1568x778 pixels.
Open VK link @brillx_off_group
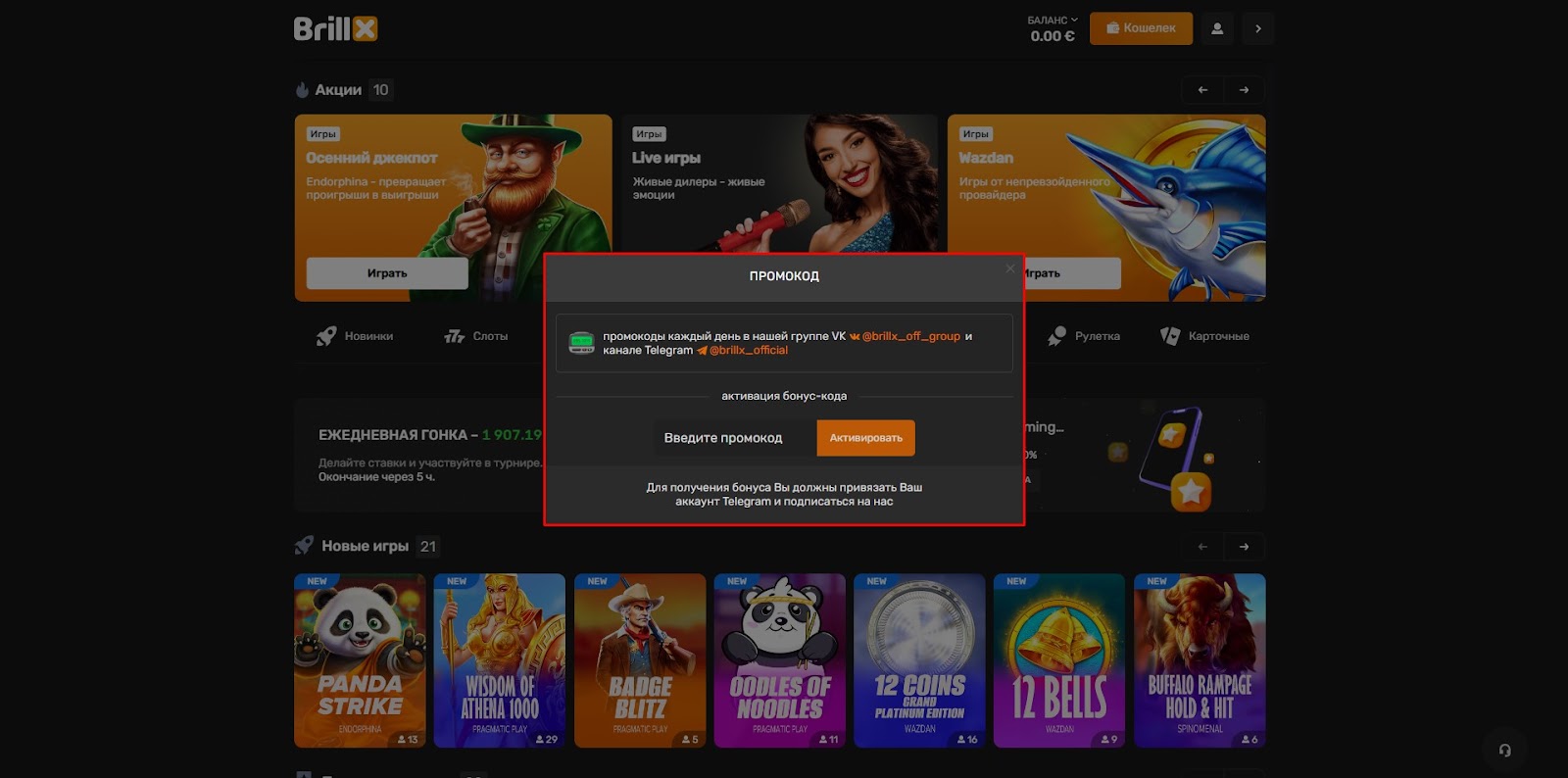(905, 336)
